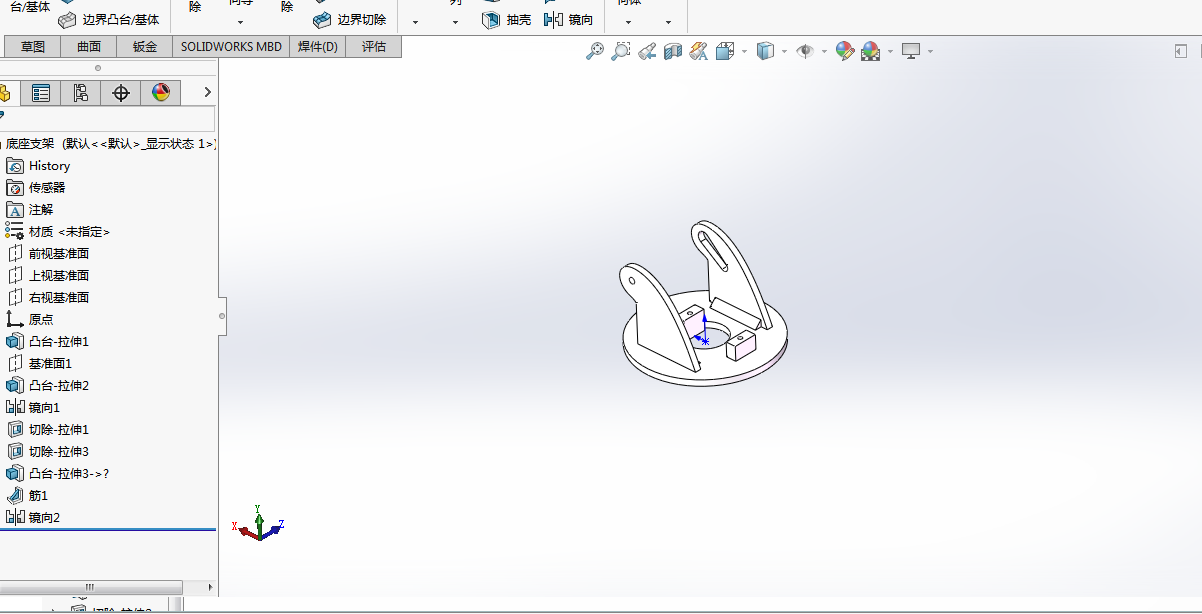
Task: Switch to the 钣金 (Sheet Metal) tab
Action: click(145, 46)
